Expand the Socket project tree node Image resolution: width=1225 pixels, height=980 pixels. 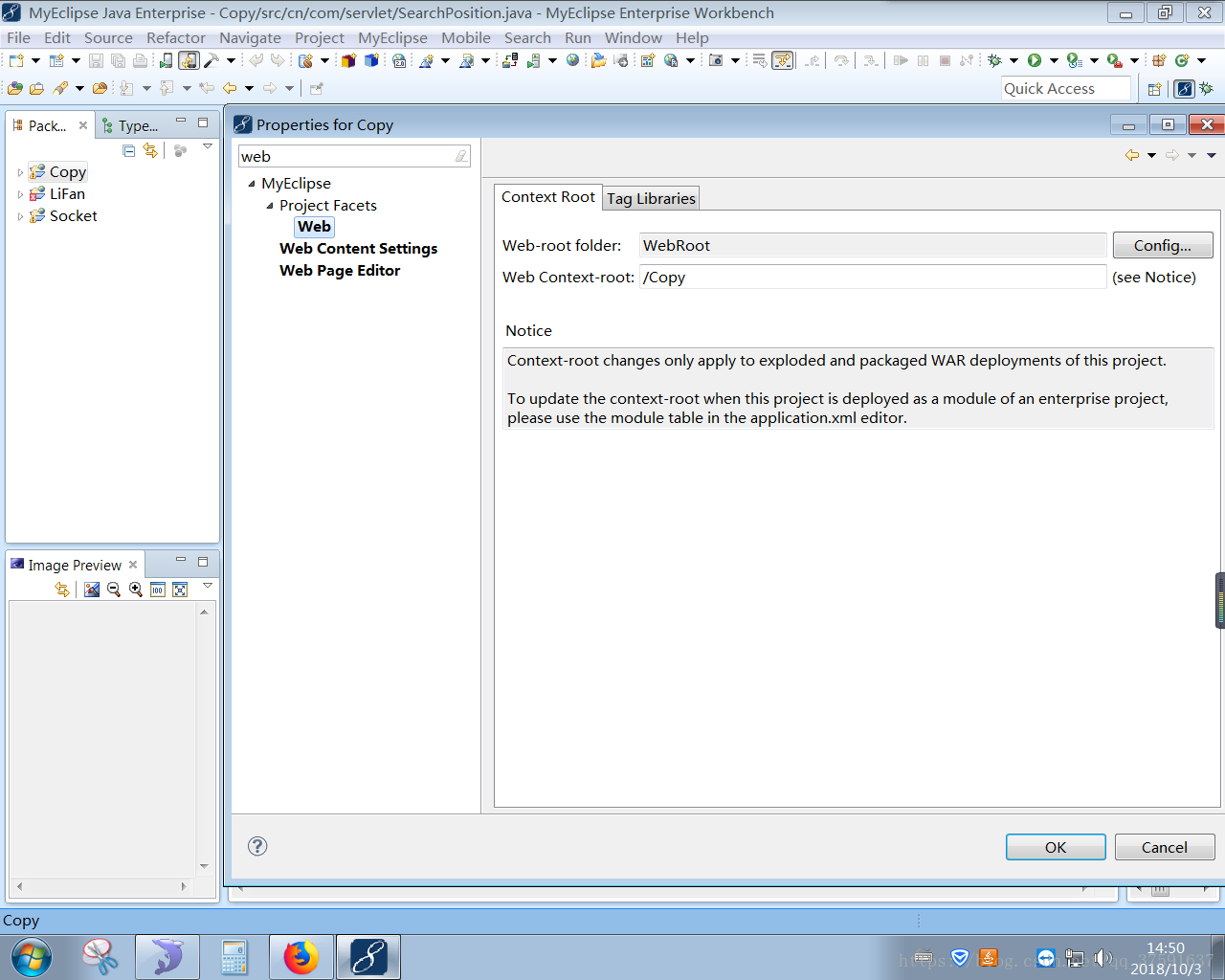click(x=20, y=216)
